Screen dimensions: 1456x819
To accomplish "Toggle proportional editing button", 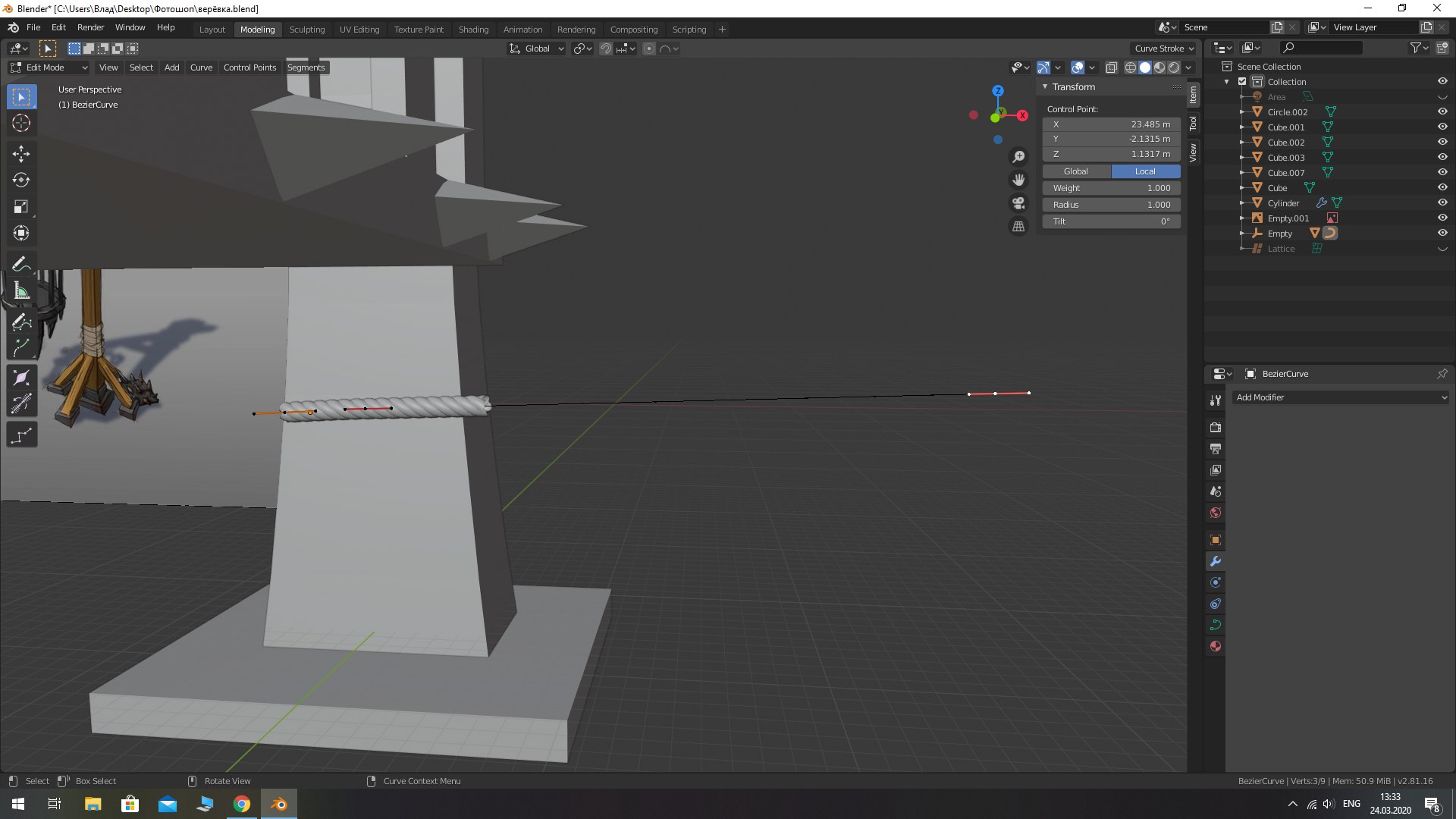I will [x=649, y=49].
